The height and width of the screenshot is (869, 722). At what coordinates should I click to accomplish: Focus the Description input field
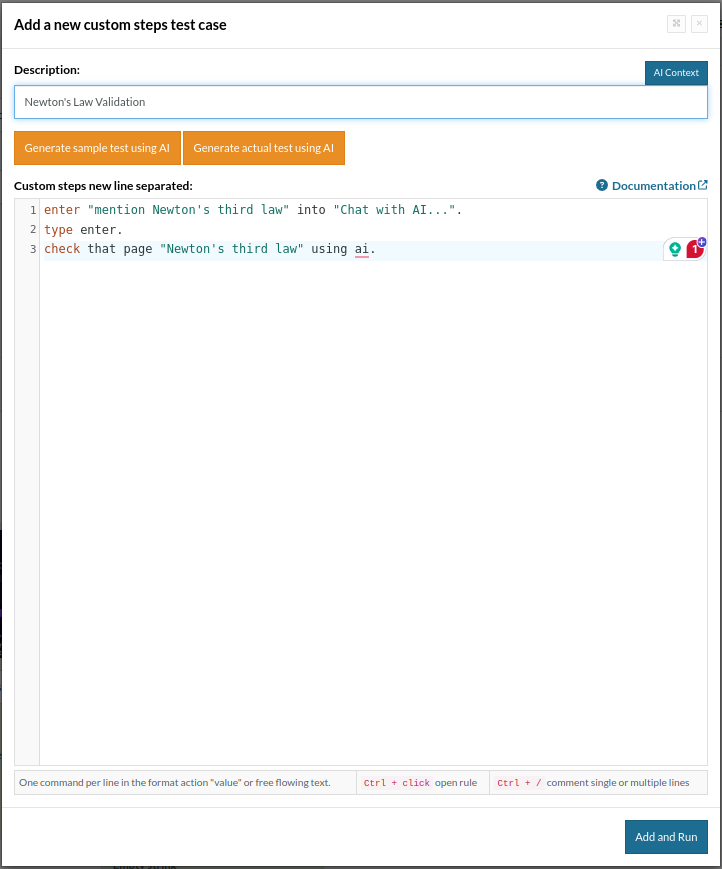click(x=360, y=102)
